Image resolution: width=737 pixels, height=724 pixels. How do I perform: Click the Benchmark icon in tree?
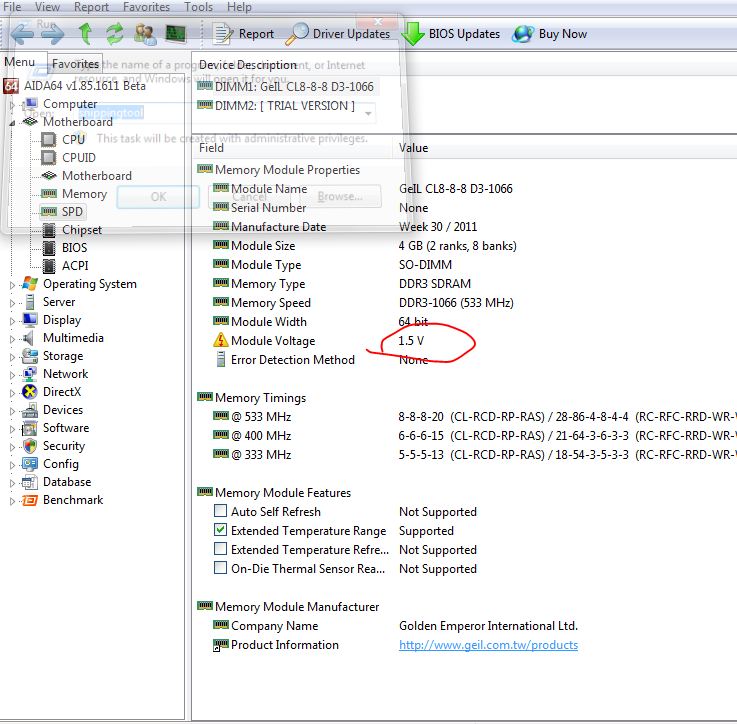click(30, 500)
